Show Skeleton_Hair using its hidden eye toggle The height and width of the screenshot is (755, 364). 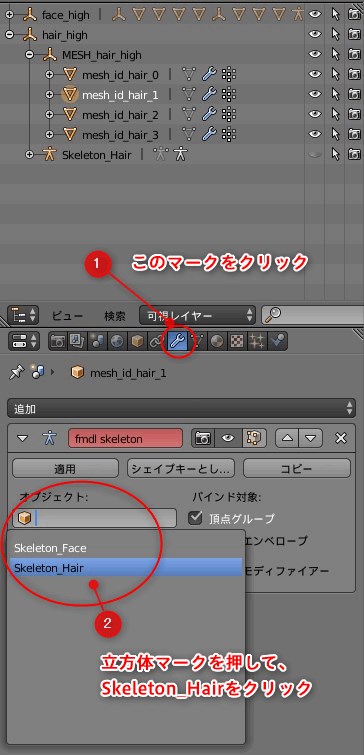(315, 155)
